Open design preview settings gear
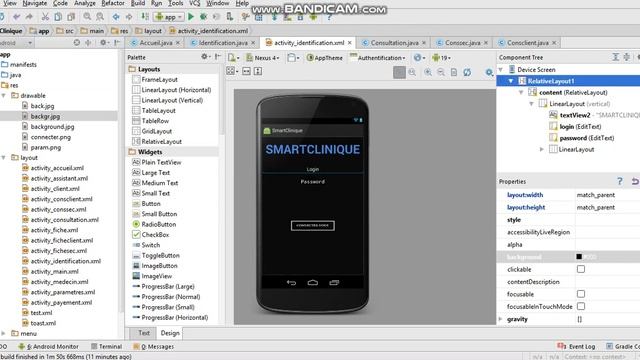 (x=489, y=72)
